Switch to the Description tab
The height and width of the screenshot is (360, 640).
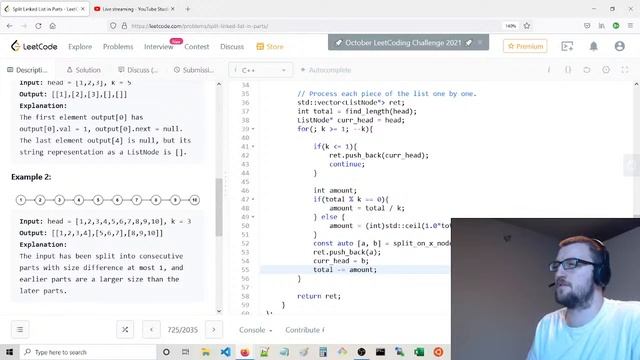coord(27,70)
